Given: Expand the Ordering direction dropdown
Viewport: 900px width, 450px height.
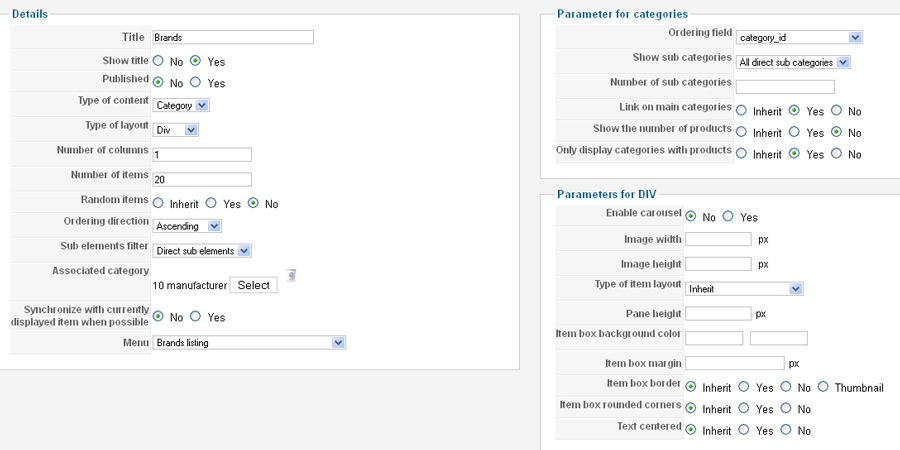Looking at the screenshot, I should [187, 226].
